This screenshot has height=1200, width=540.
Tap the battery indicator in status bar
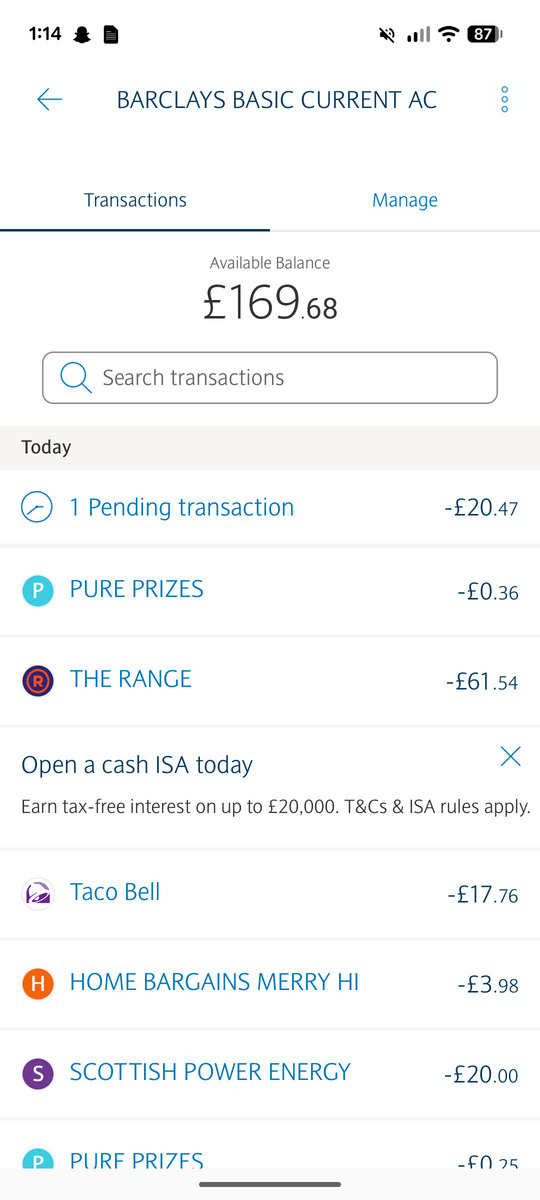tap(486, 34)
